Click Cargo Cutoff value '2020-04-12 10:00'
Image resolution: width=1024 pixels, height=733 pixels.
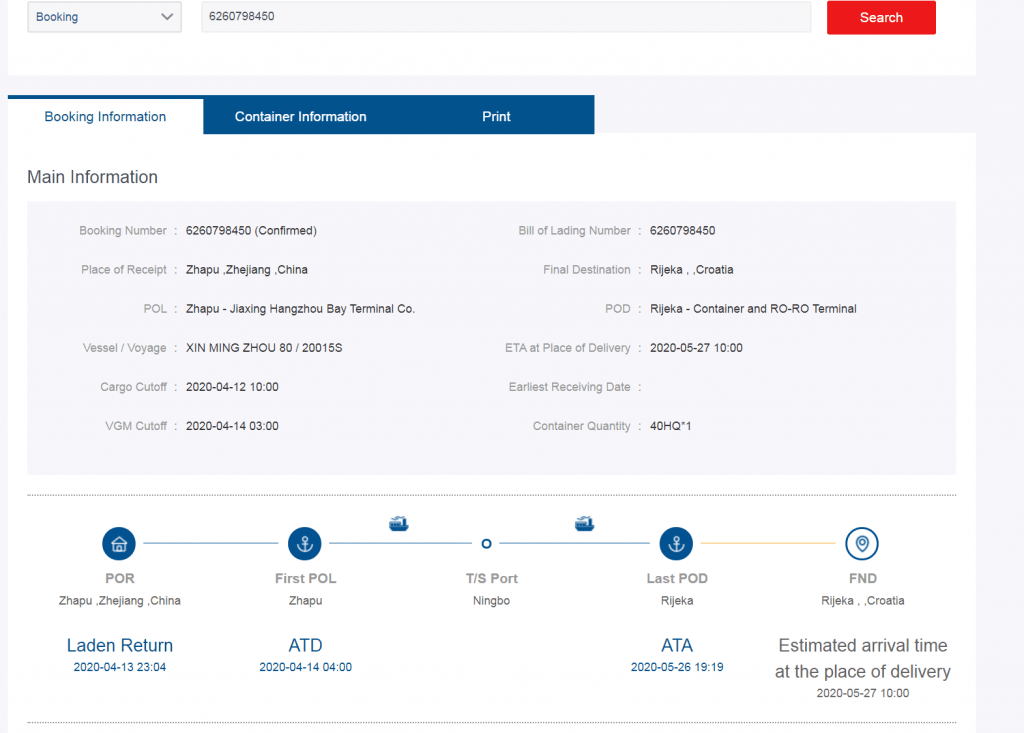(x=232, y=387)
